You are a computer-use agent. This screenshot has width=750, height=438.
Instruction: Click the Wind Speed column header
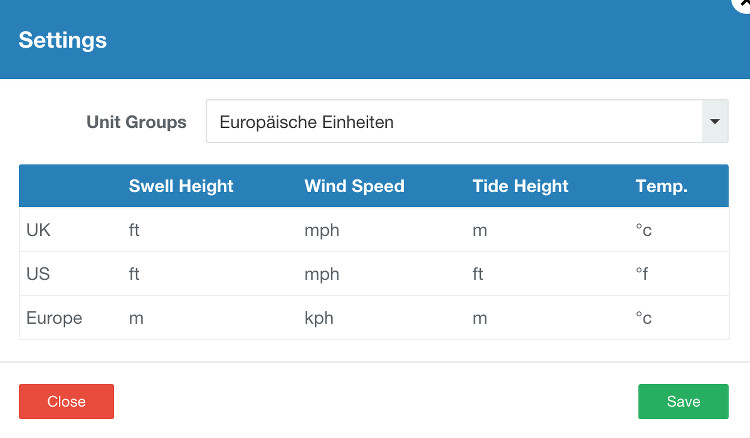[x=354, y=186]
